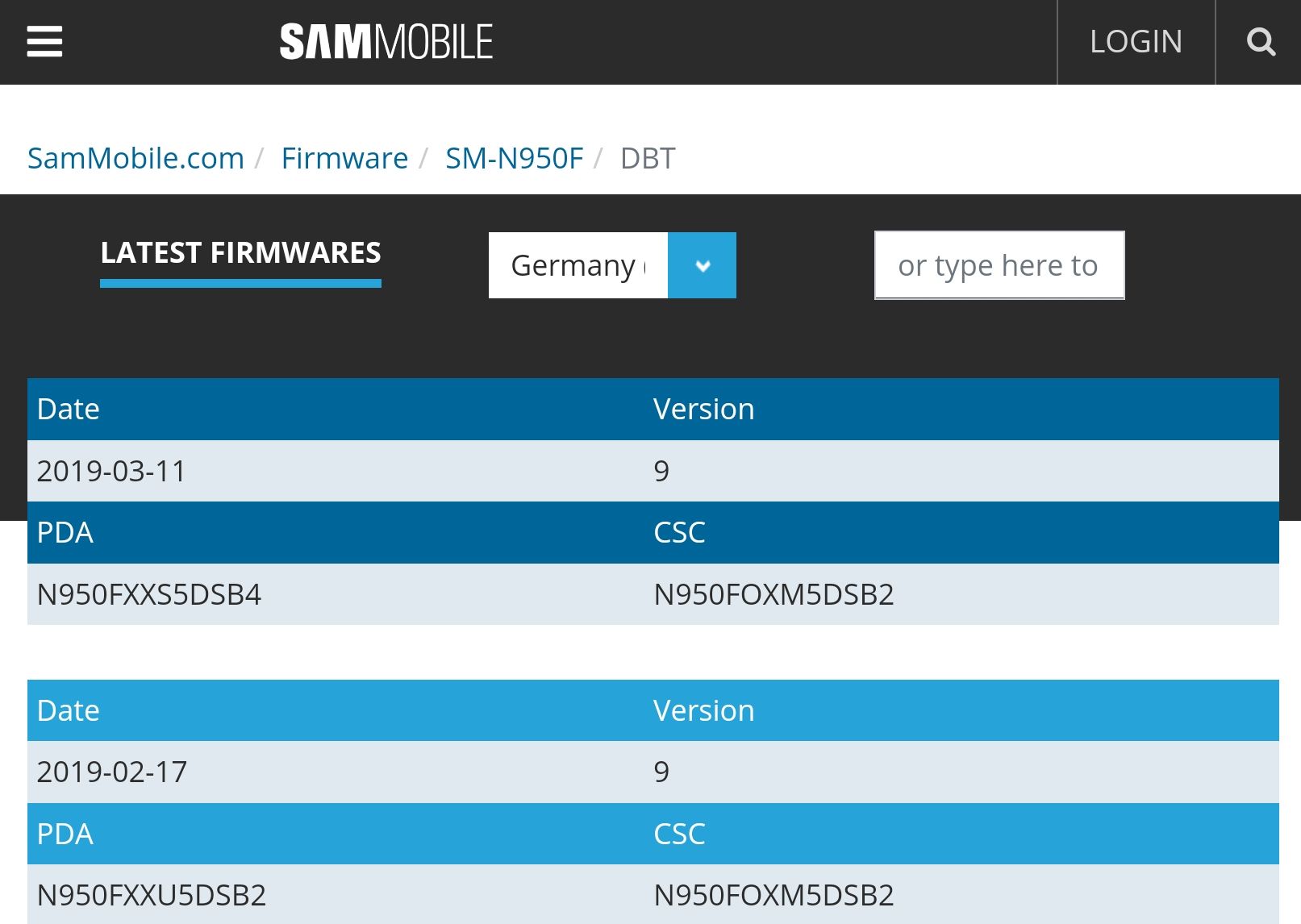
Task: Click the LOGIN button
Action: [1136, 42]
